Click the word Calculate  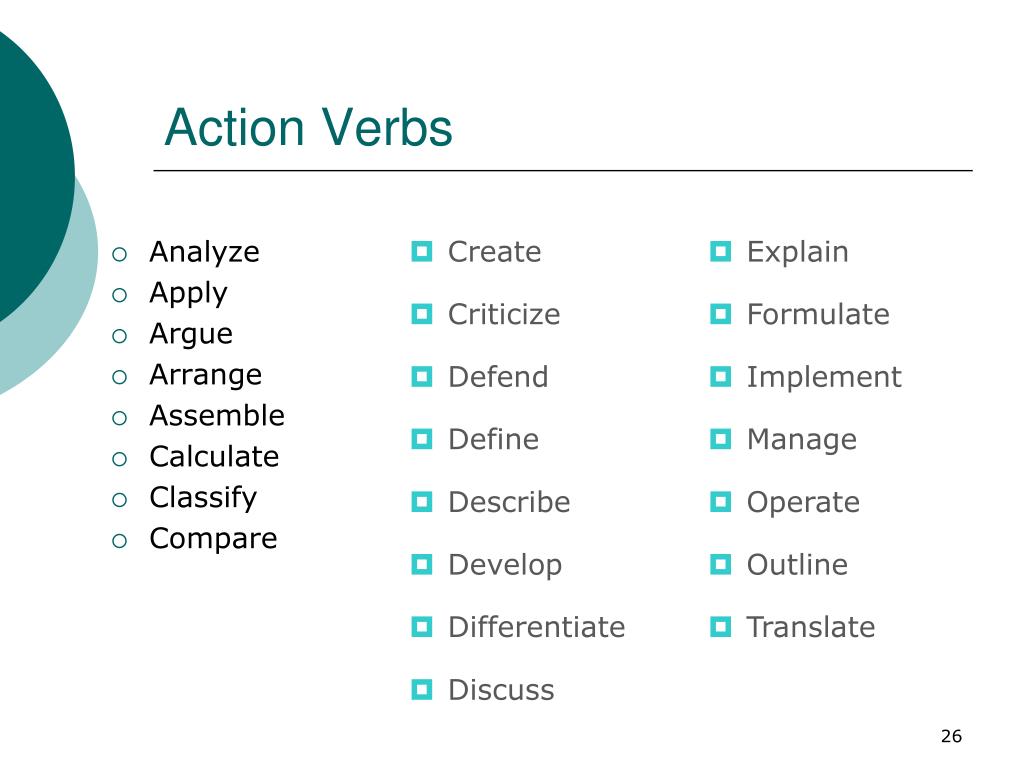pyautogui.click(x=214, y=456)
